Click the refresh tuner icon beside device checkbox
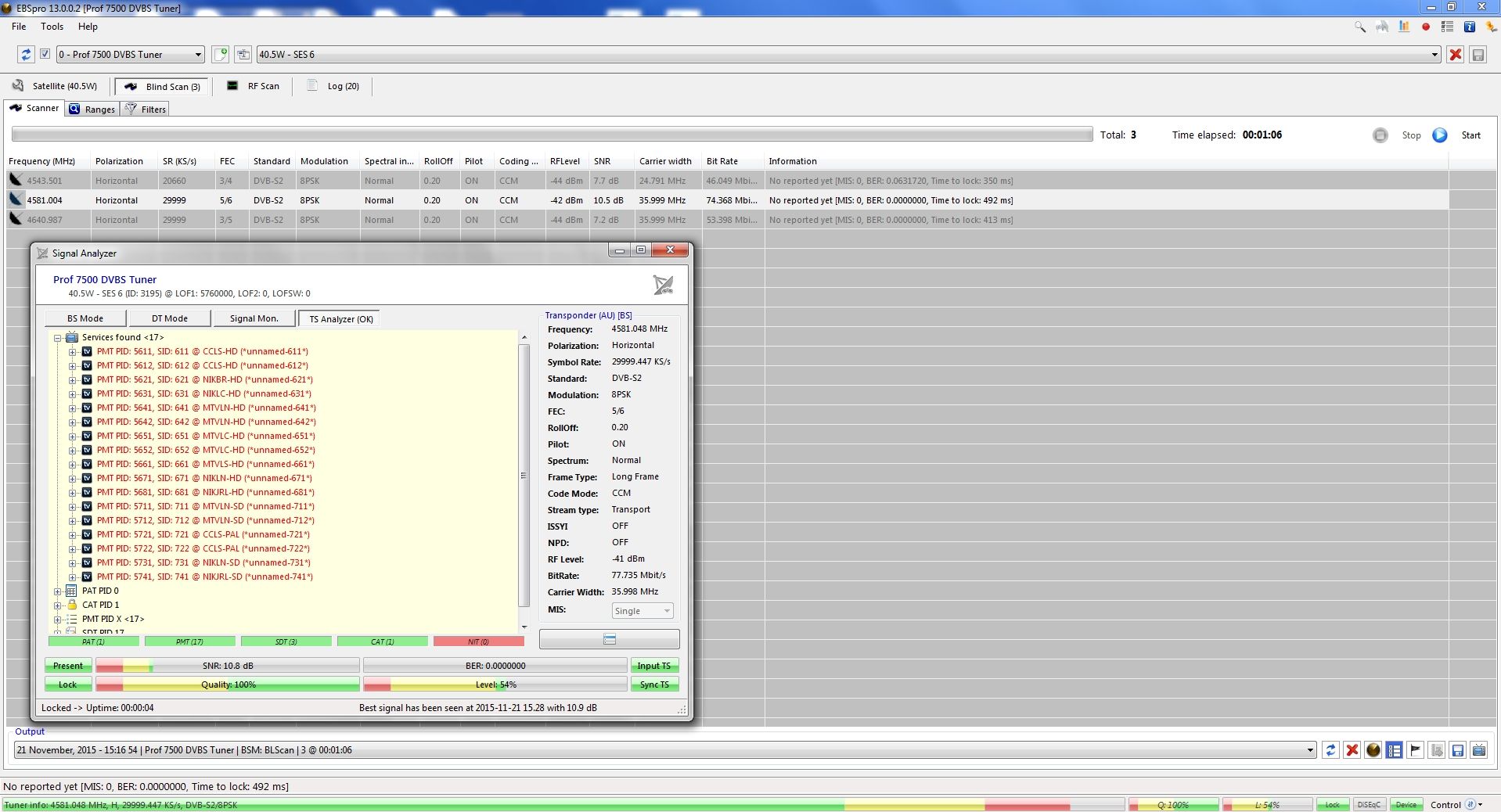This screenshot has height=812, width=1501. tap(26, 54)
